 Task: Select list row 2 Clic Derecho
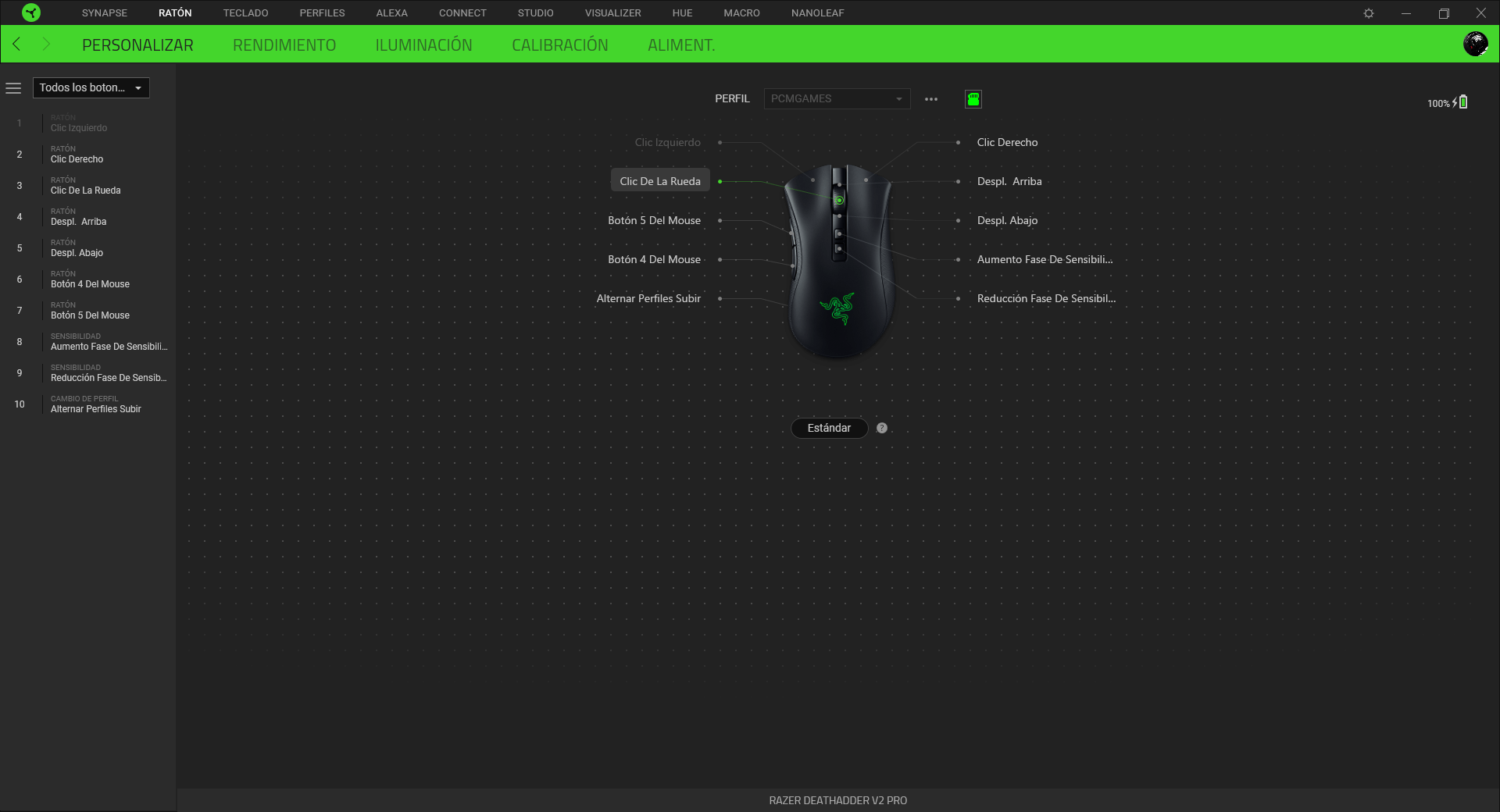[x=87, y=155]
